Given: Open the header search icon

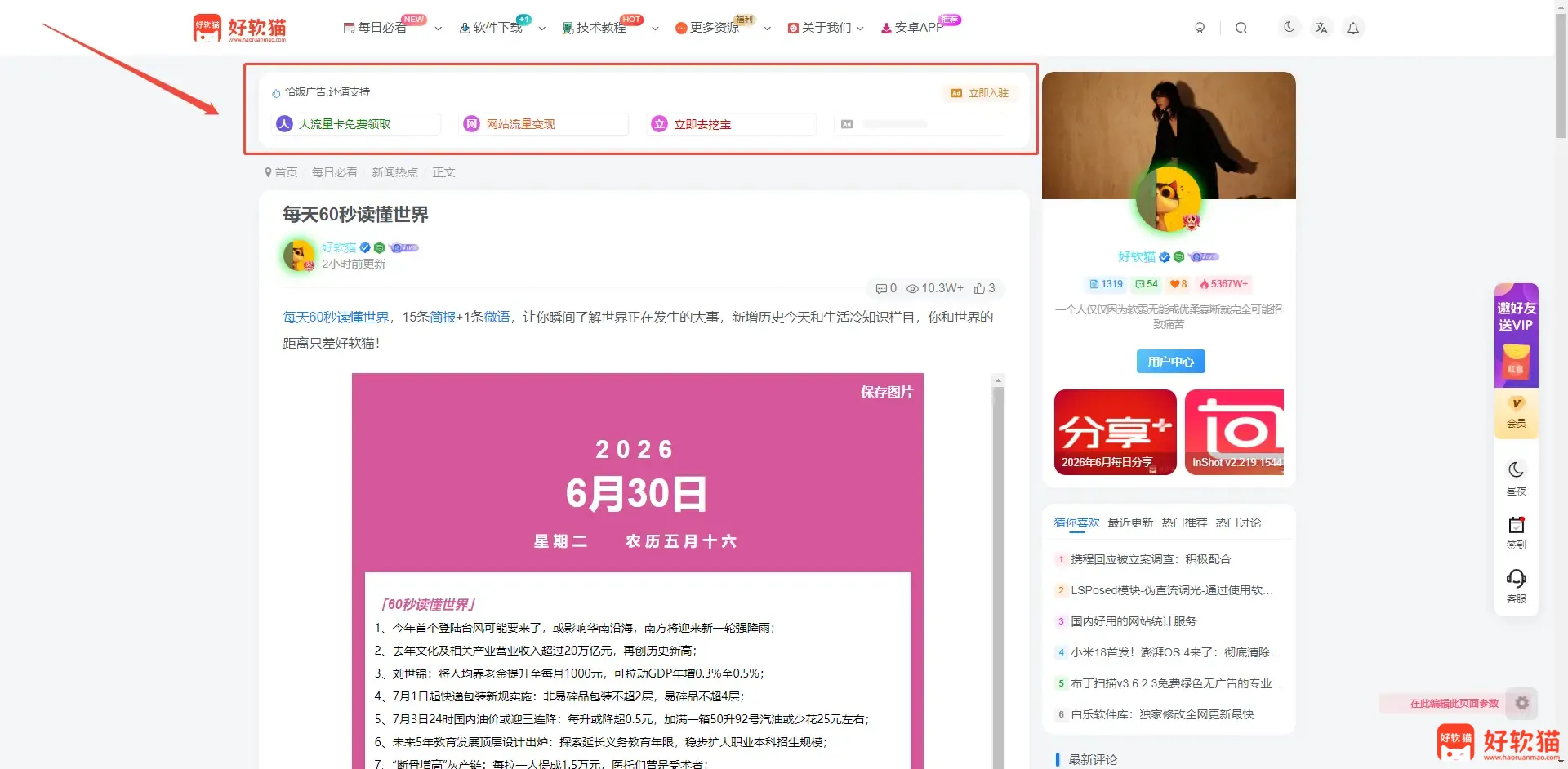Looking at the screenshot, I should 1241,28.
